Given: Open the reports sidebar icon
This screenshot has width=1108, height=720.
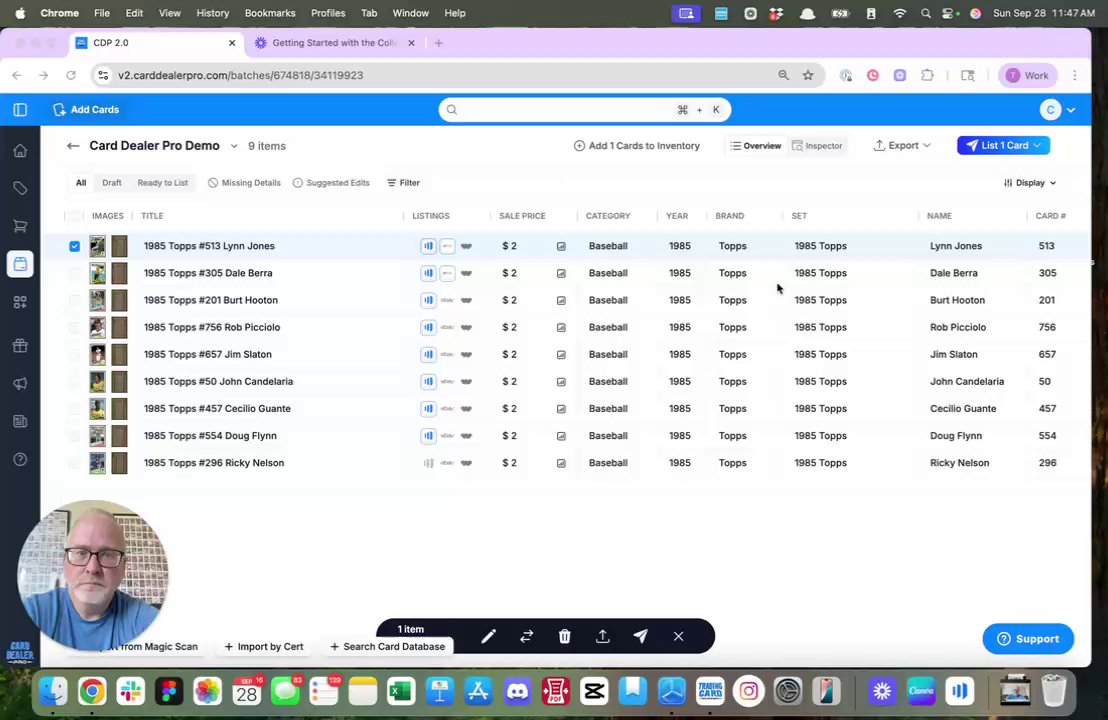Looking at the screenshot, I should [20, 421].
